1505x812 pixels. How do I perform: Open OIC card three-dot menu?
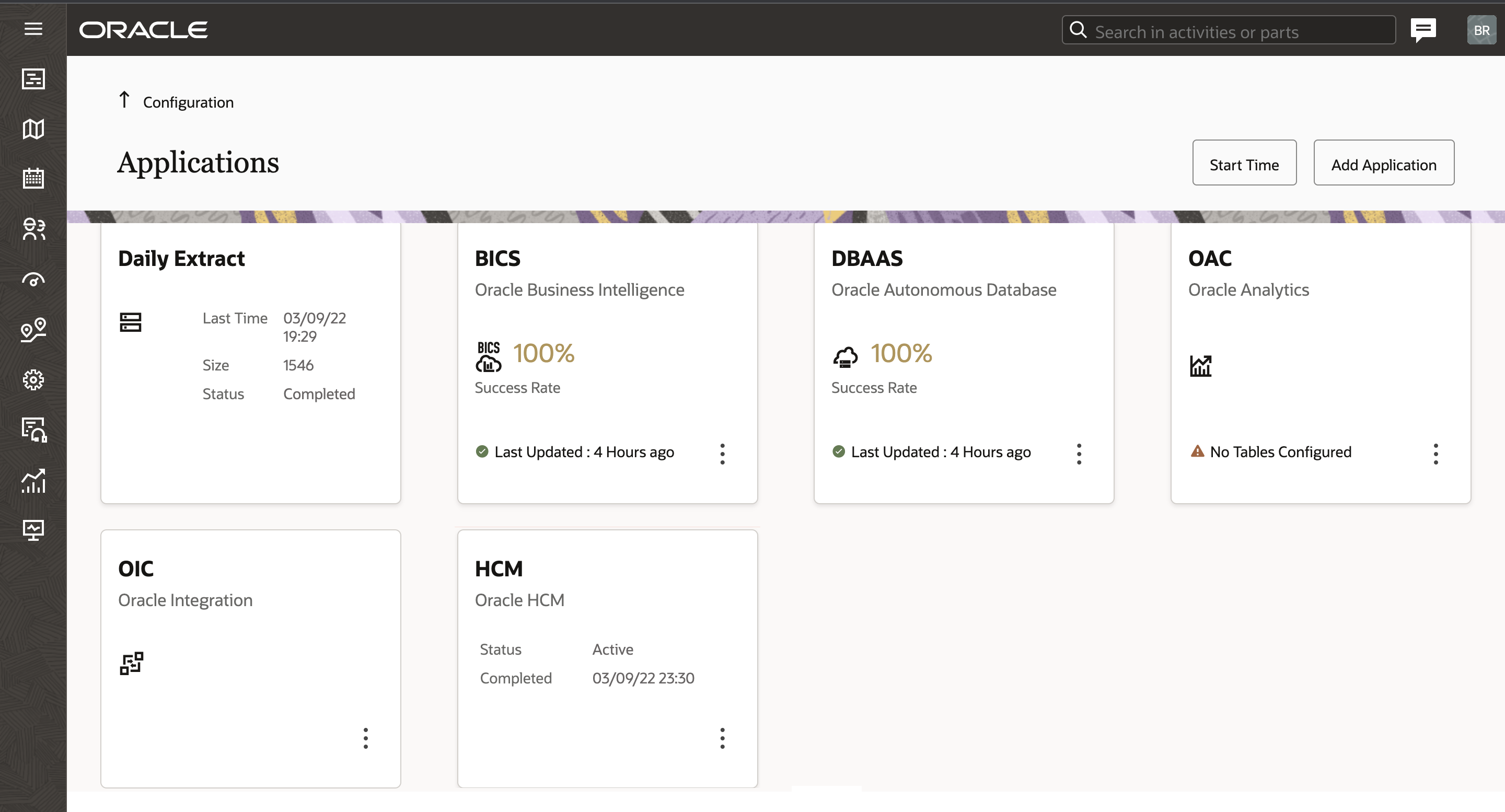366,738
